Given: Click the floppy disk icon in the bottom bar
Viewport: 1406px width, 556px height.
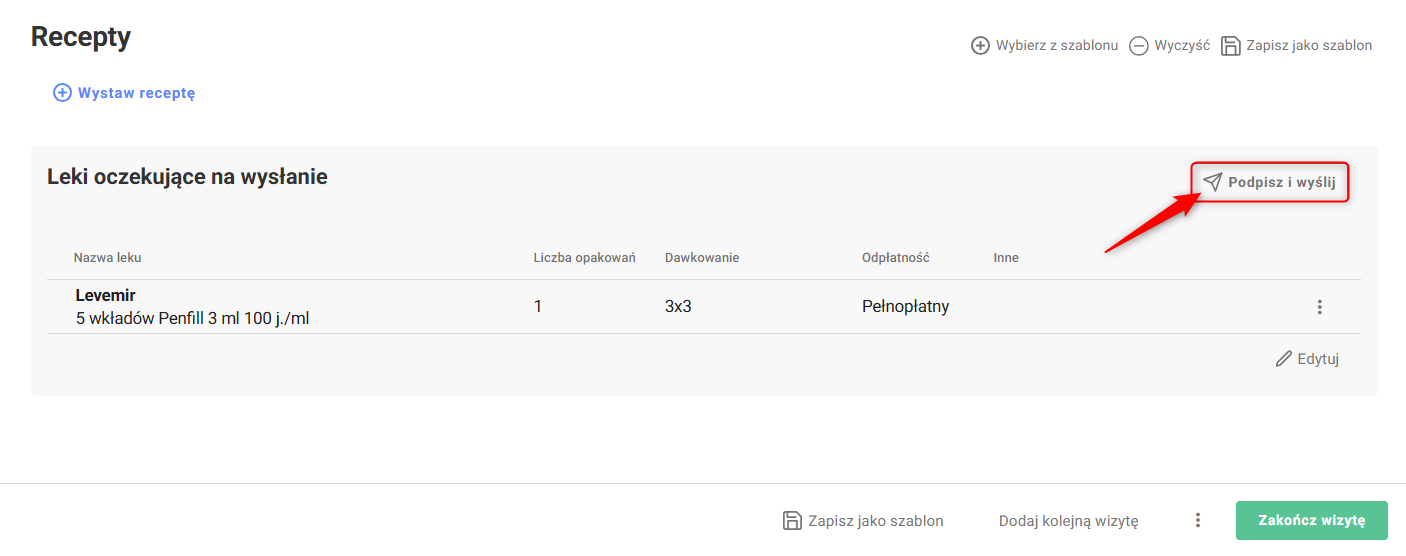Looking at the screenshot, I should coord(792,520).
